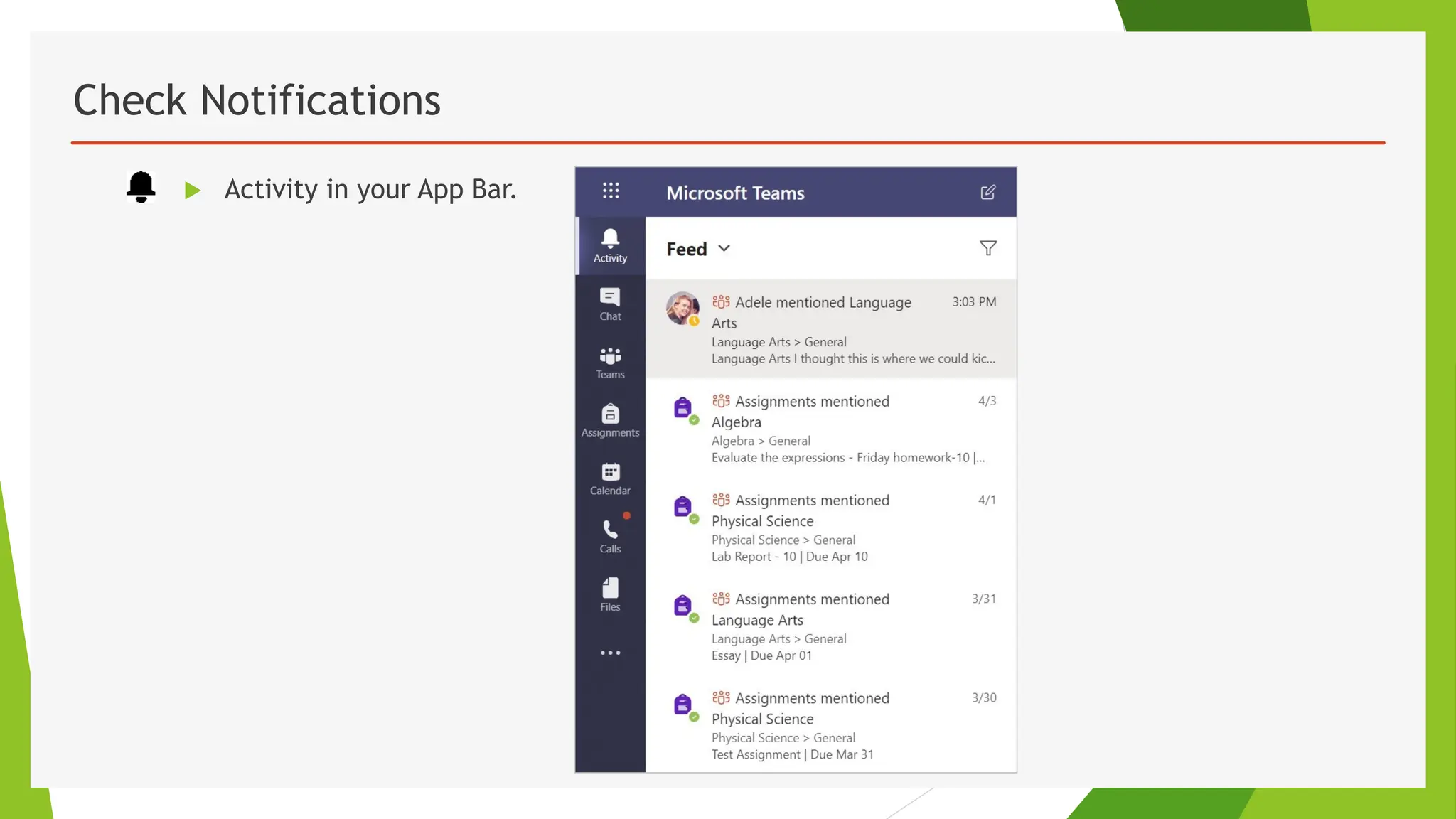This screenshot has height=819, width=1456.
Task: Click Assignments backpack icon on Algebra notification
Action: click(x=683, y=408)
